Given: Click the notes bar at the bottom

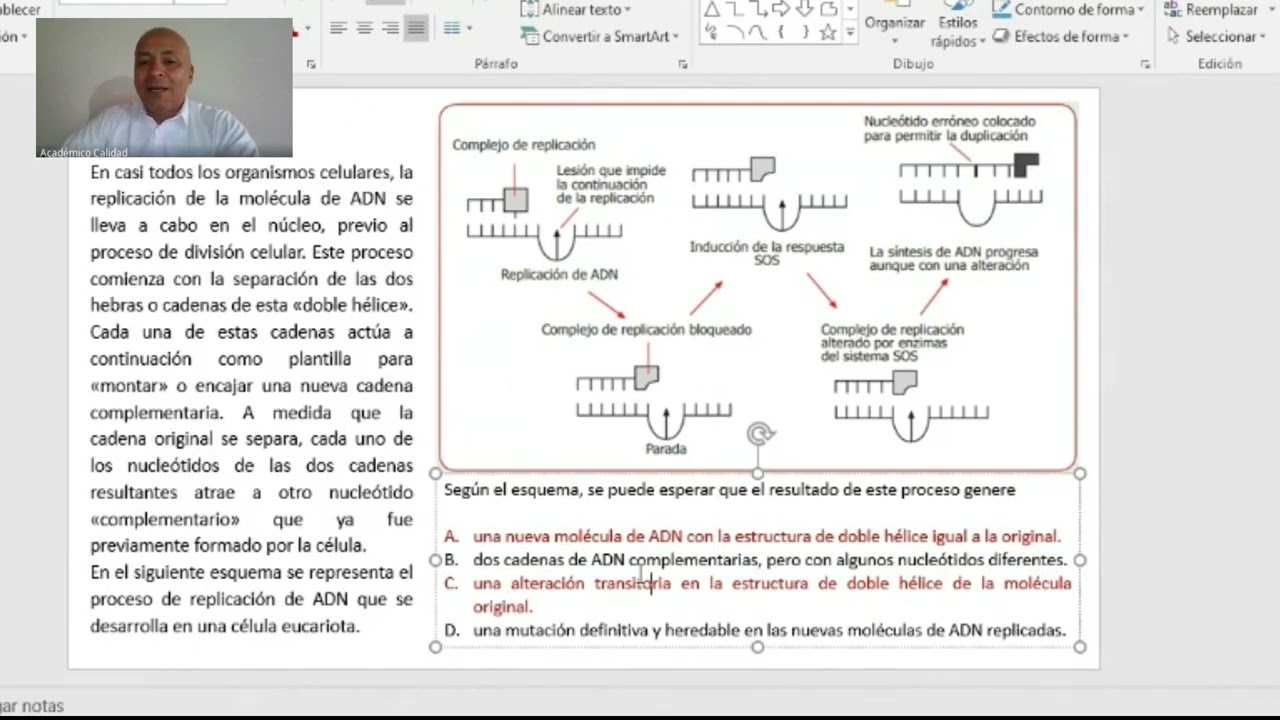Looking at the screenshot, I should pos(640,705).
